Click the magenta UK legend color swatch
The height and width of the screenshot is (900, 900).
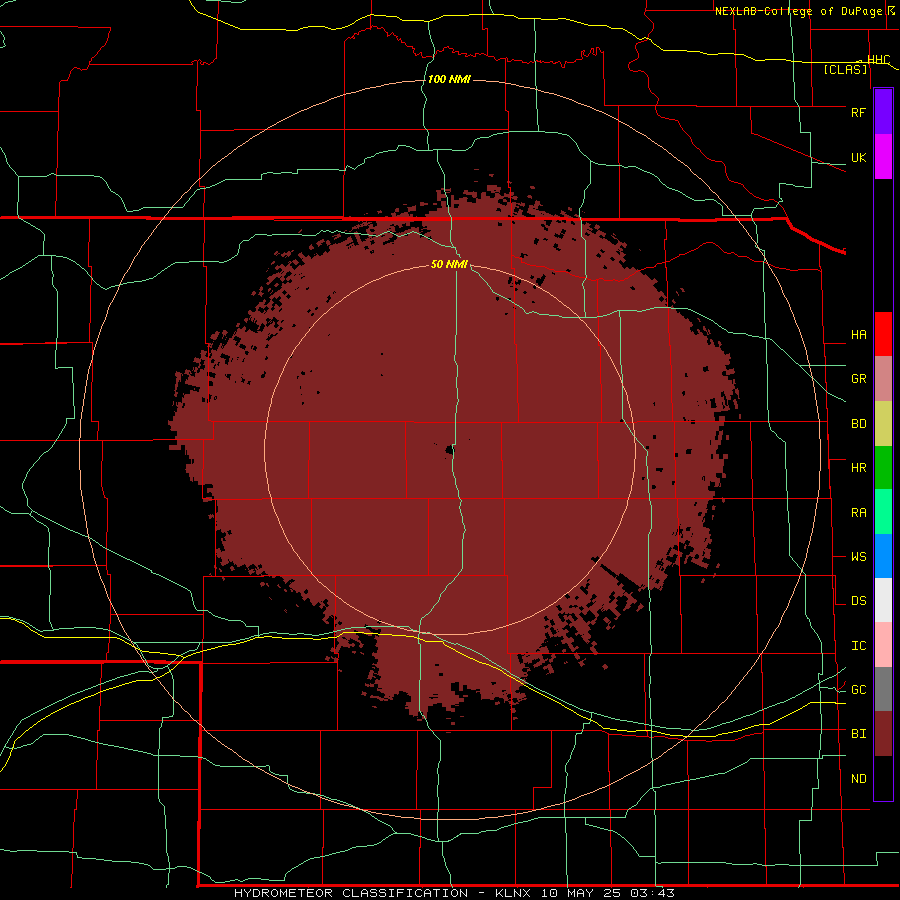click(x=883, y=157)
